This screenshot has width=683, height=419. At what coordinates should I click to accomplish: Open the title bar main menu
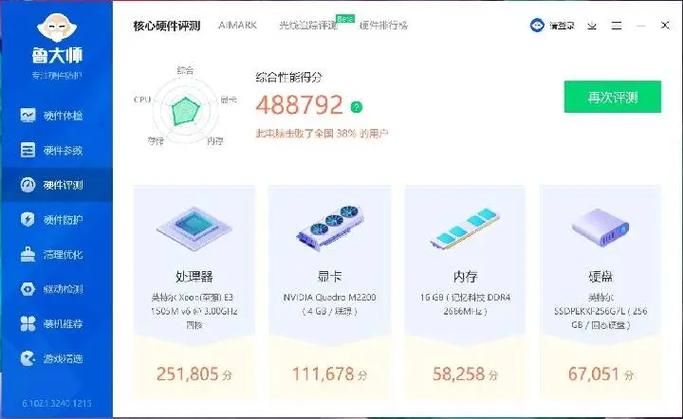pyautogui.click(x=617, y=25)
